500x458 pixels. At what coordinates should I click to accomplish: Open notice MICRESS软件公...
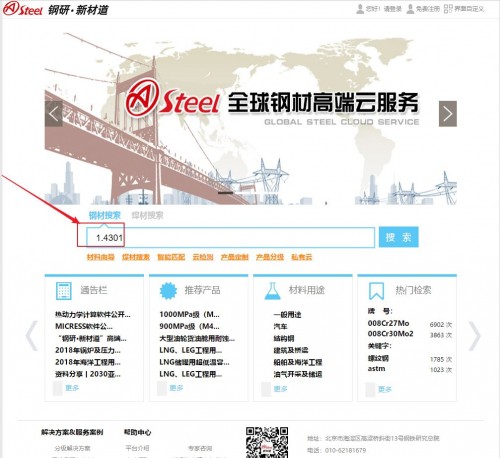click(x=84, y=326)
